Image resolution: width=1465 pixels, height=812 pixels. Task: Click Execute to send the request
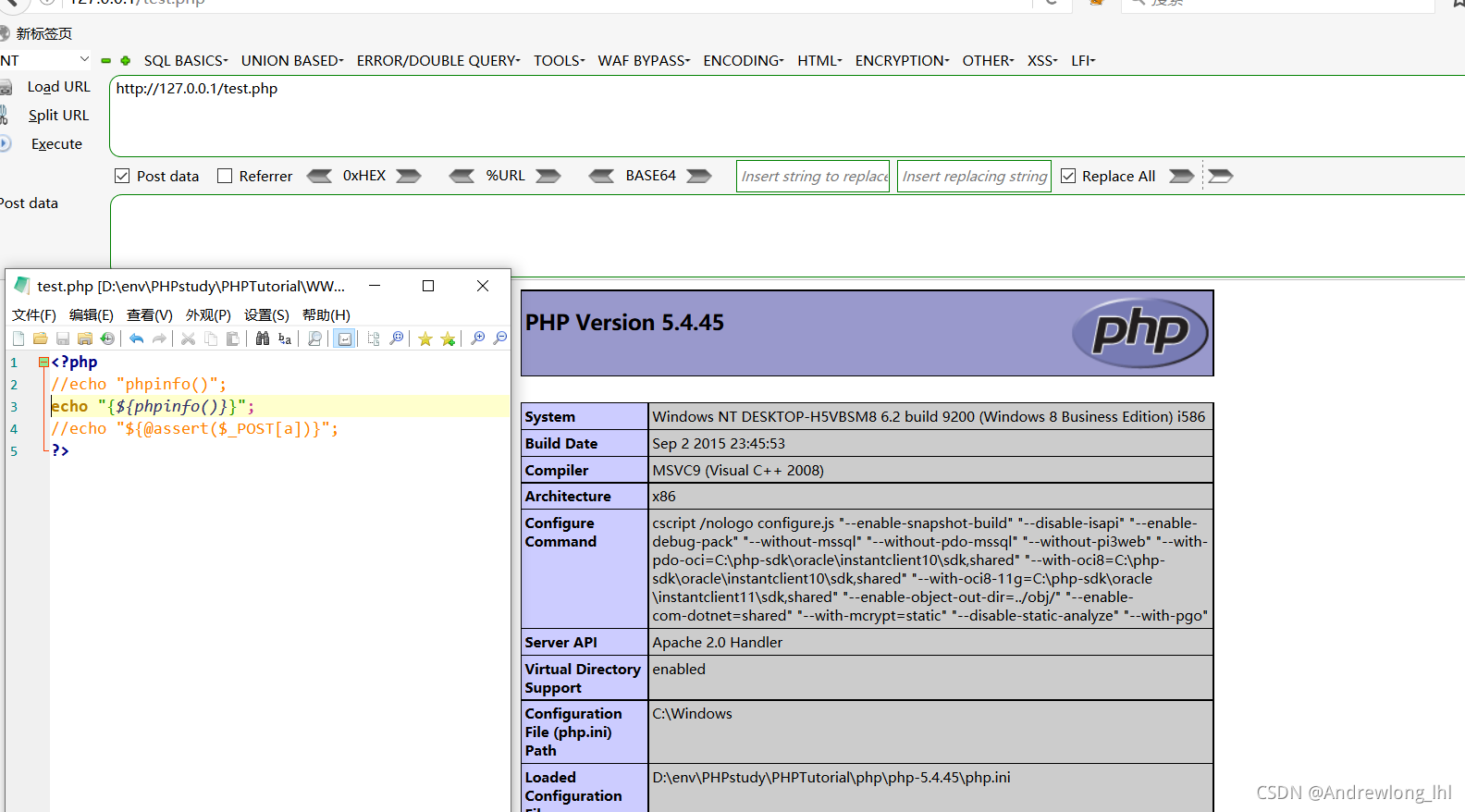[x=56, y=144]
